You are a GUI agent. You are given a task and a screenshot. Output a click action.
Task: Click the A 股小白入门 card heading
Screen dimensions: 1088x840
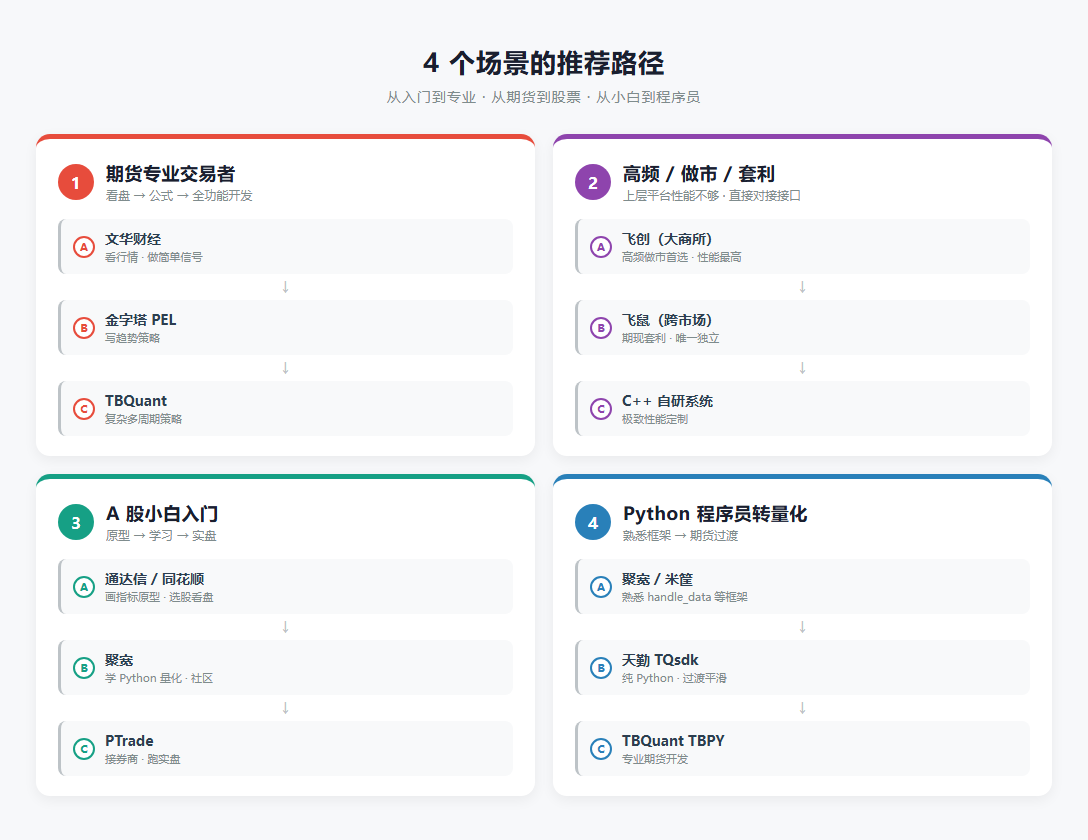162,514
